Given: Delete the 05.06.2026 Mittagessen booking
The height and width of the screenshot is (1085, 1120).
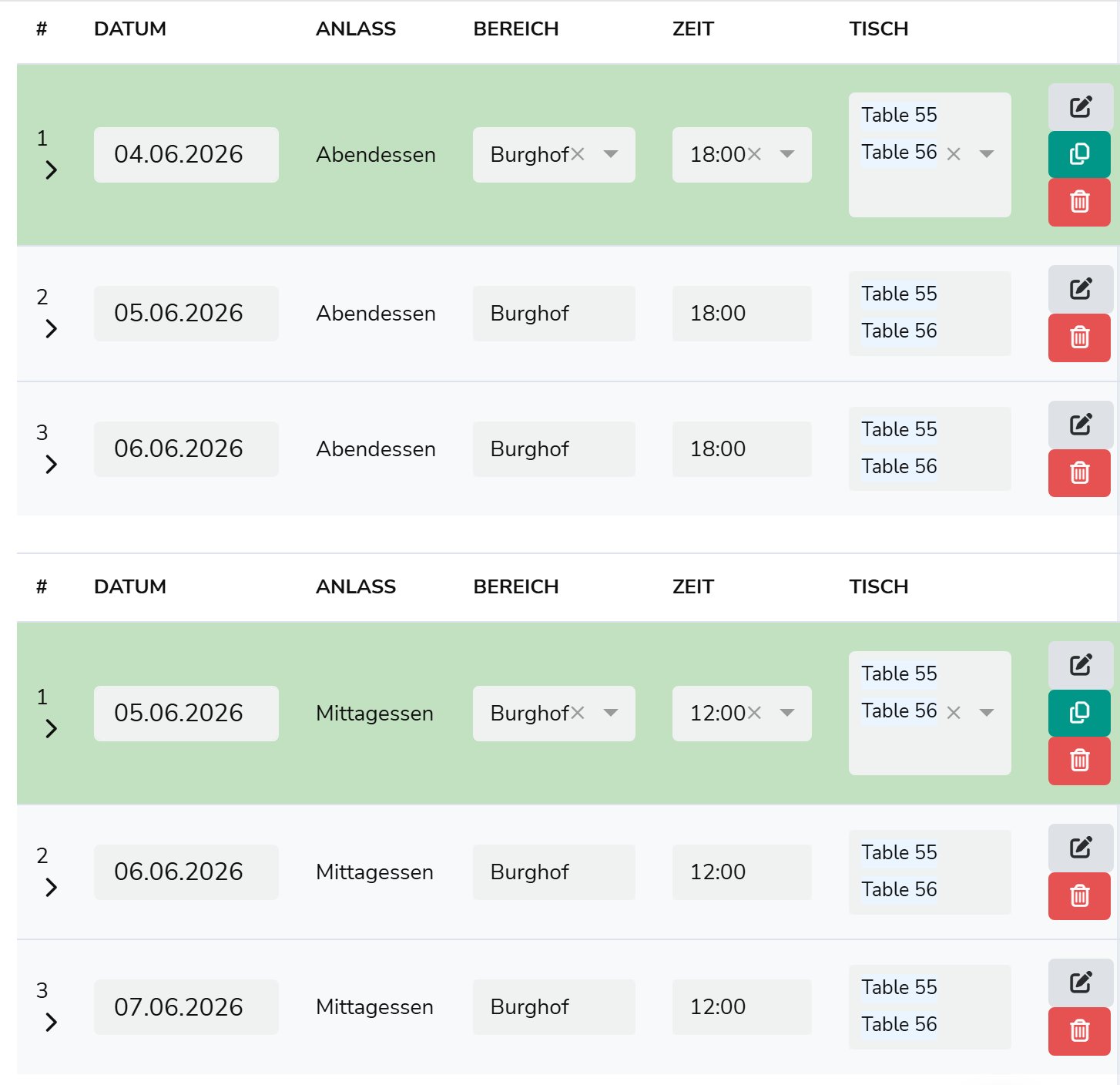Looking at the screenshot, I should tap(1080, 761).
